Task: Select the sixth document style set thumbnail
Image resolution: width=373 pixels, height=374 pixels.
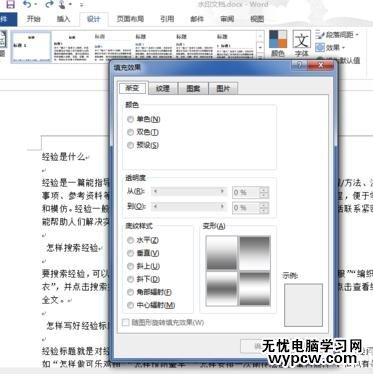Action: point(235,47)
